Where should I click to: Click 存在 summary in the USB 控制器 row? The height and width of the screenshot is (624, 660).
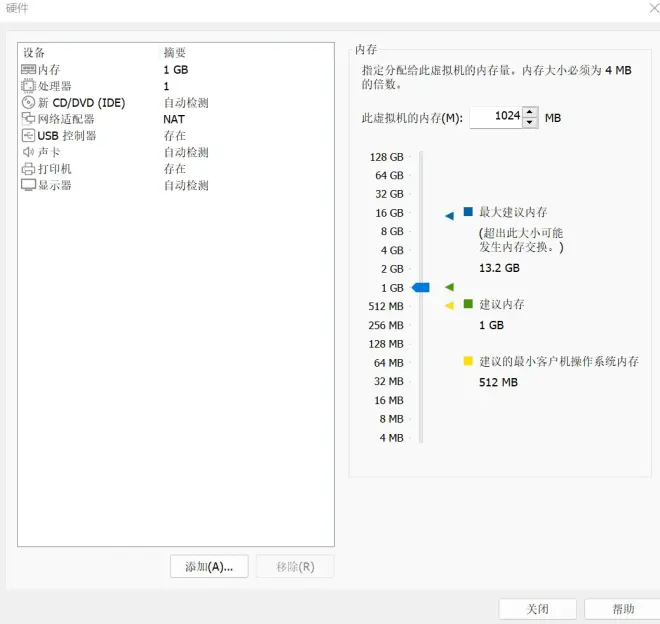[175, 136]
